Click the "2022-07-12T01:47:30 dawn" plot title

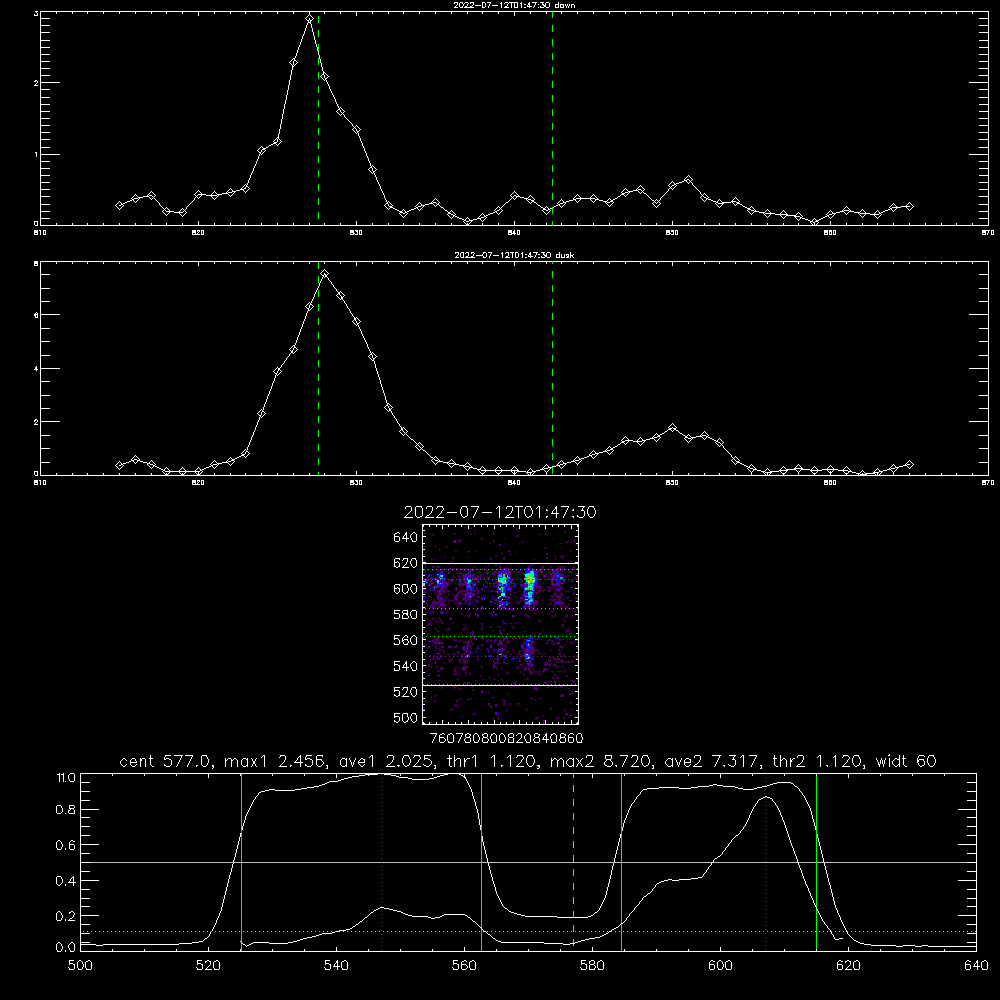tap(514, 4)
